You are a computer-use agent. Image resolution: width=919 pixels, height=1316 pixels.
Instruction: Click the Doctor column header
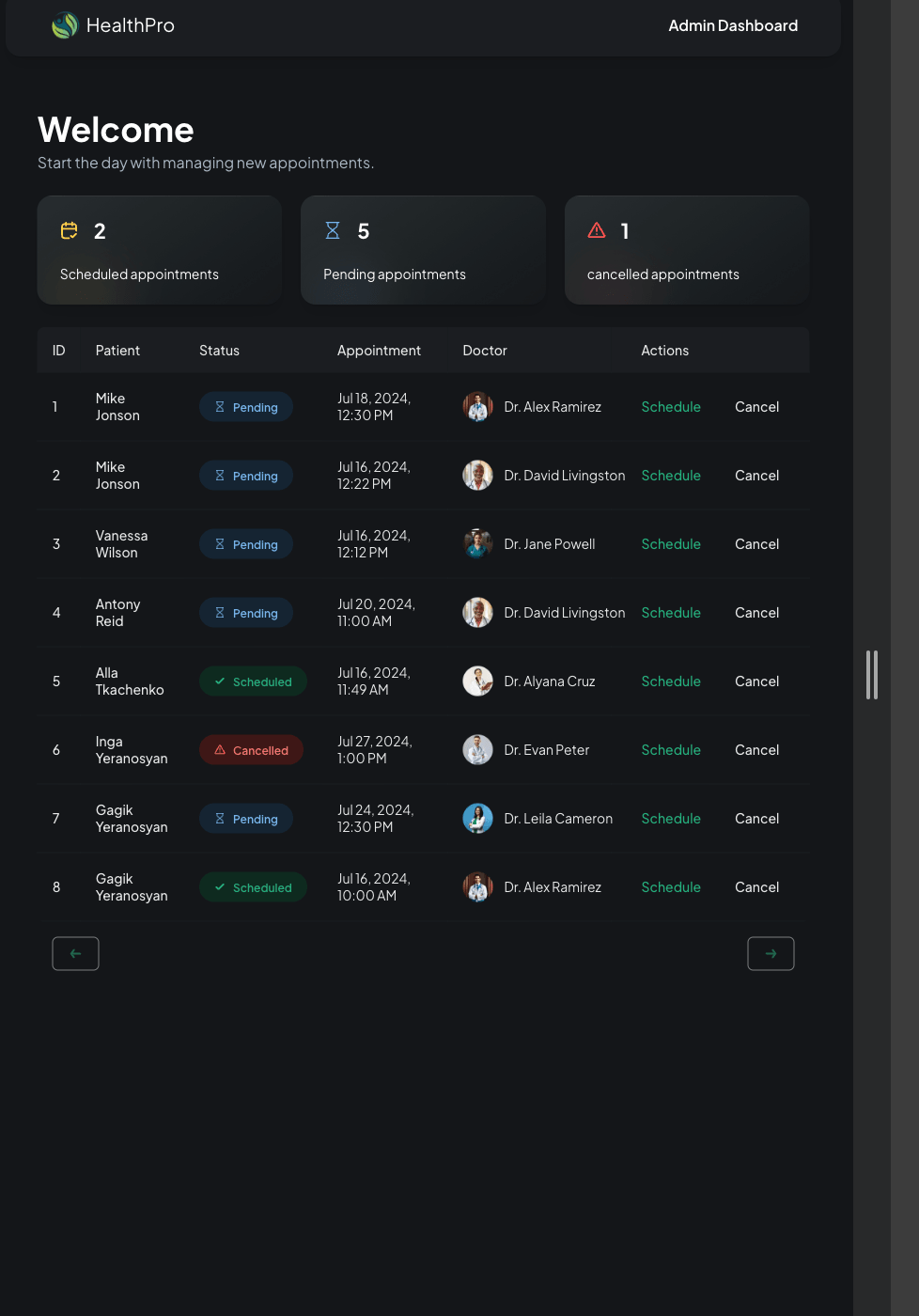tap(485, 350)
